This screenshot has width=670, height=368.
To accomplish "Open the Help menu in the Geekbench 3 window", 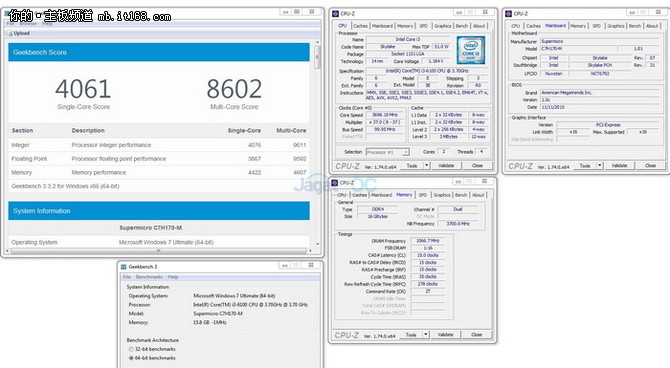I will pos(173,277).
